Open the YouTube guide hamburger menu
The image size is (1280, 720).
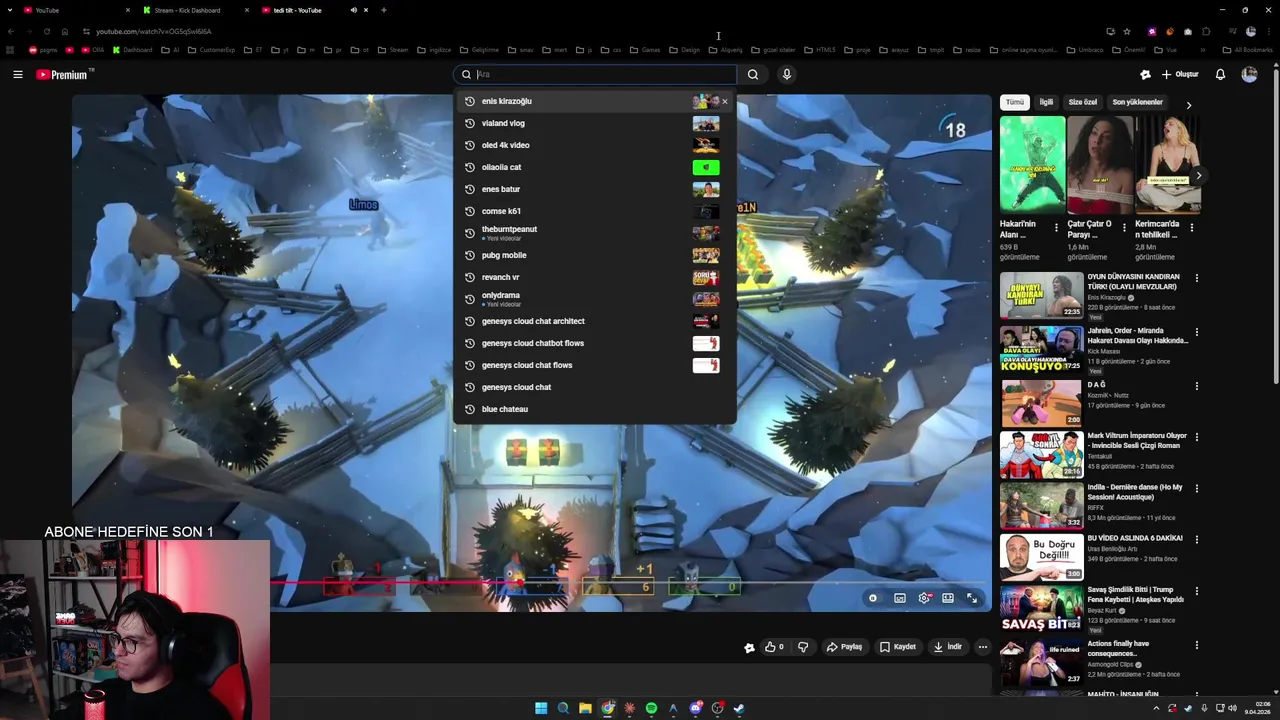click(x=17, y=74)
